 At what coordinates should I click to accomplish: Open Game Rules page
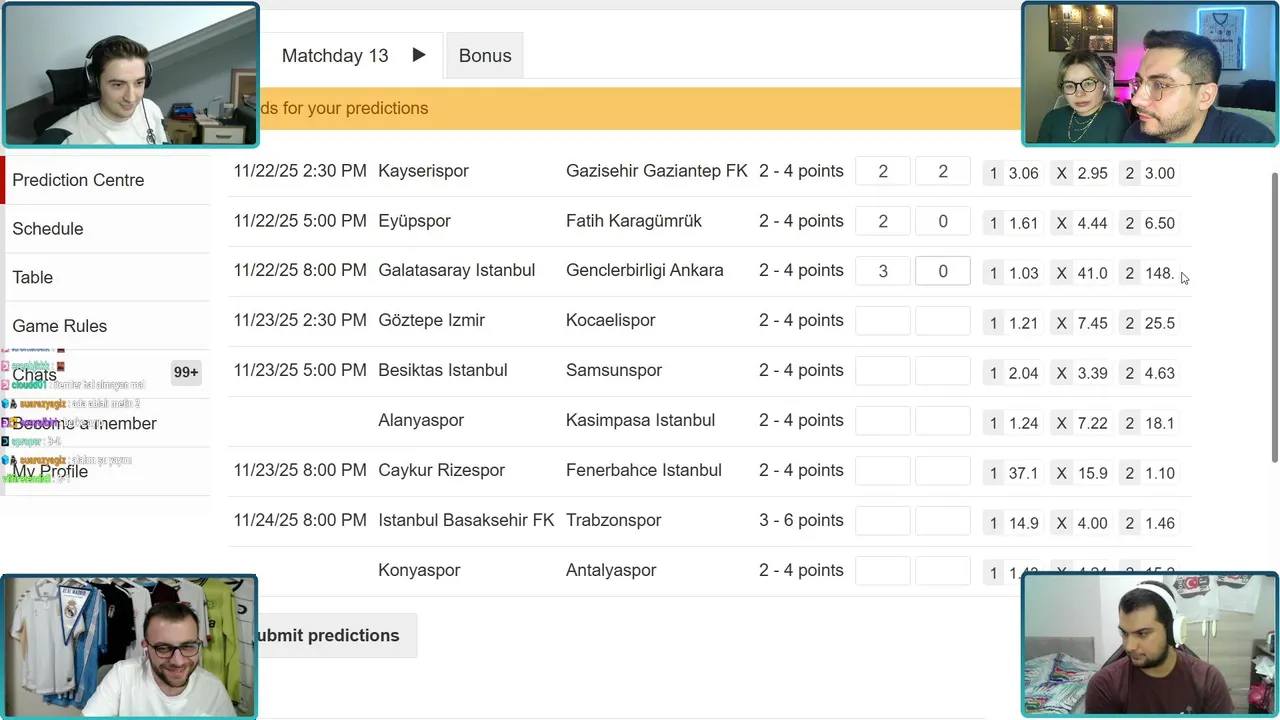click(60, 326)
